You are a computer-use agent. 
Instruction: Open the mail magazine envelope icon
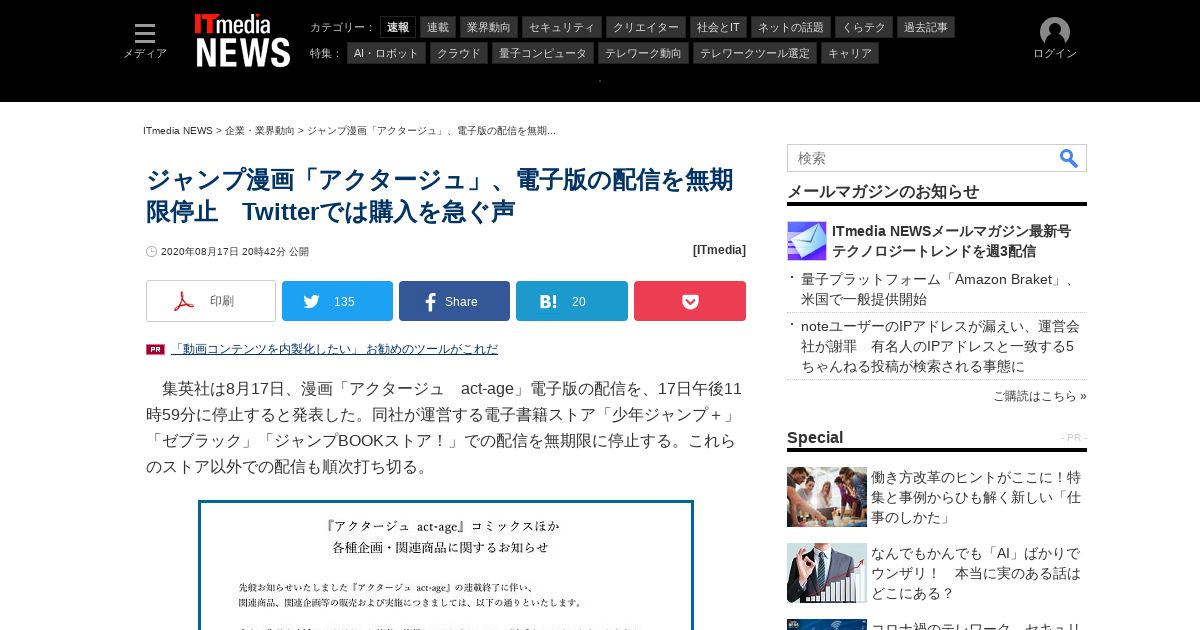click(x=807, y=241)
